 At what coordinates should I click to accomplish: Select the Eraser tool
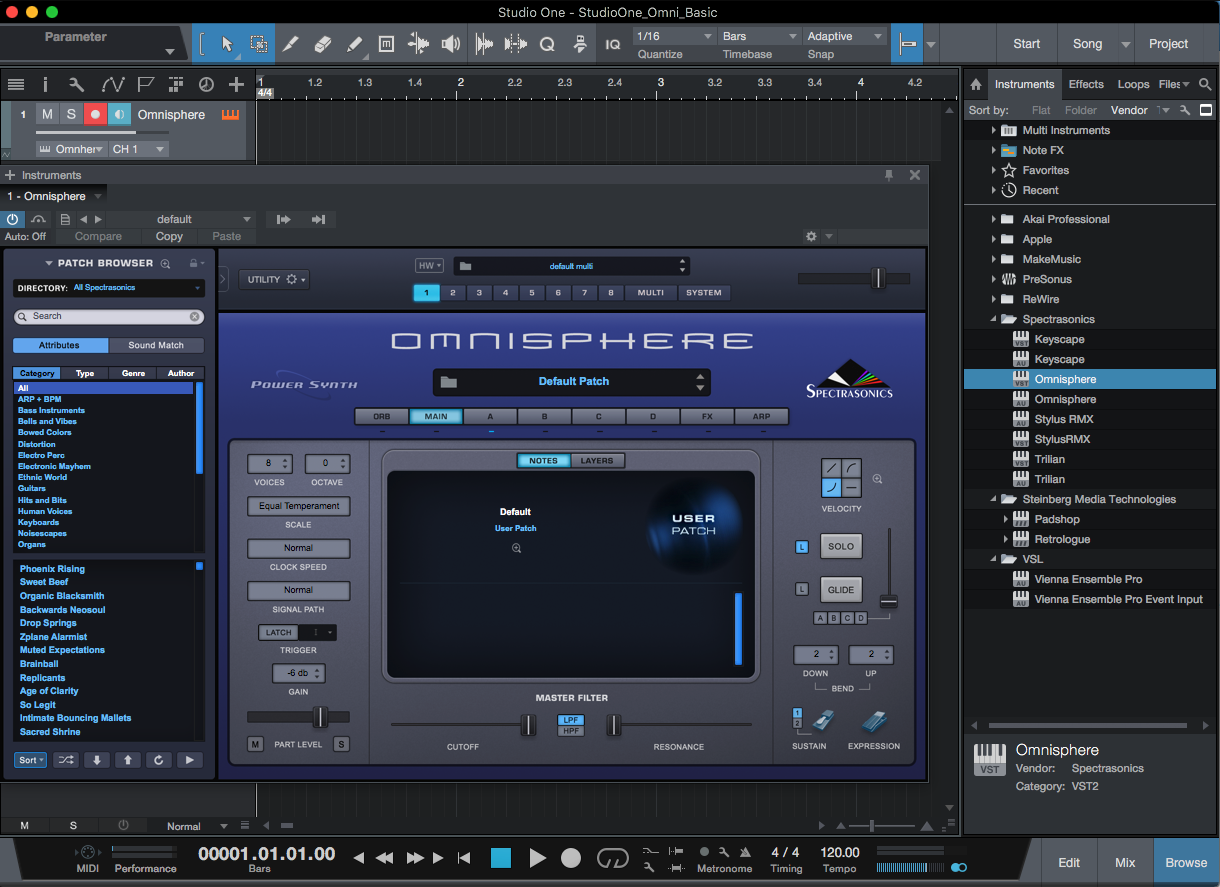(321, 44)
